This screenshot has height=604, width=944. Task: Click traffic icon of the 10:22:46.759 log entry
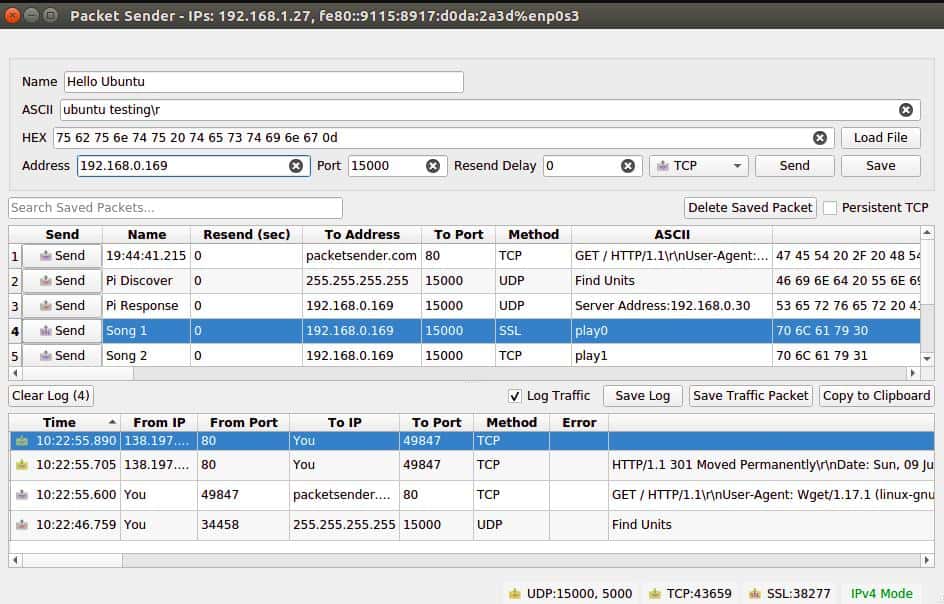tap(22, 525)
